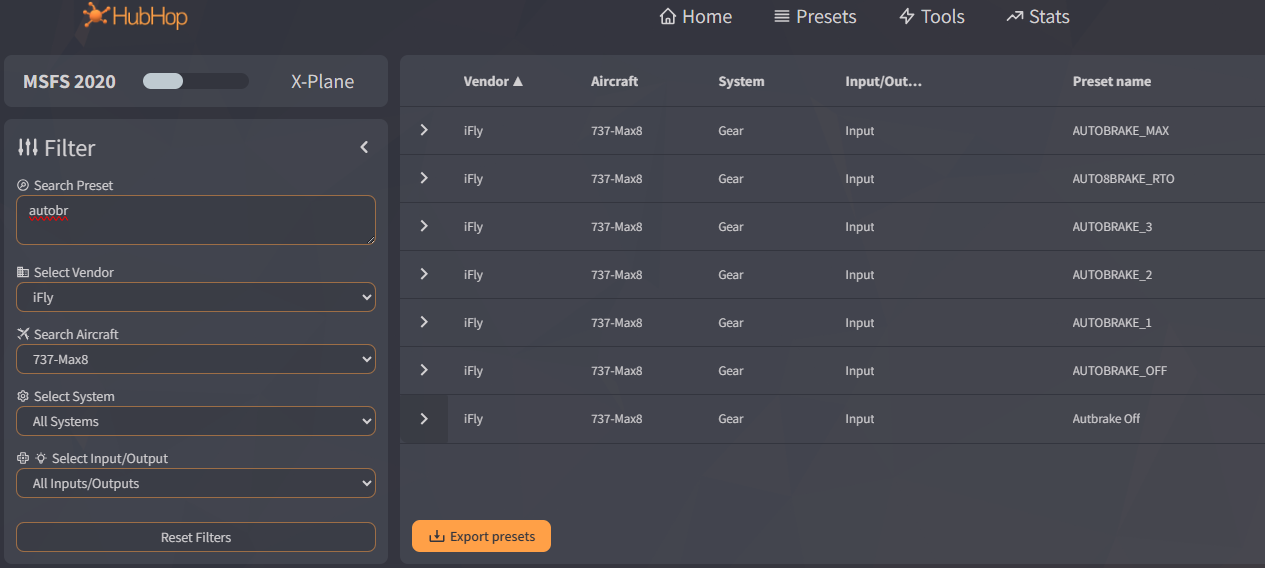Open the Select Vendor dropdown showing iFly
This screenshot has width=1265, height=568.
pos(196,297)
